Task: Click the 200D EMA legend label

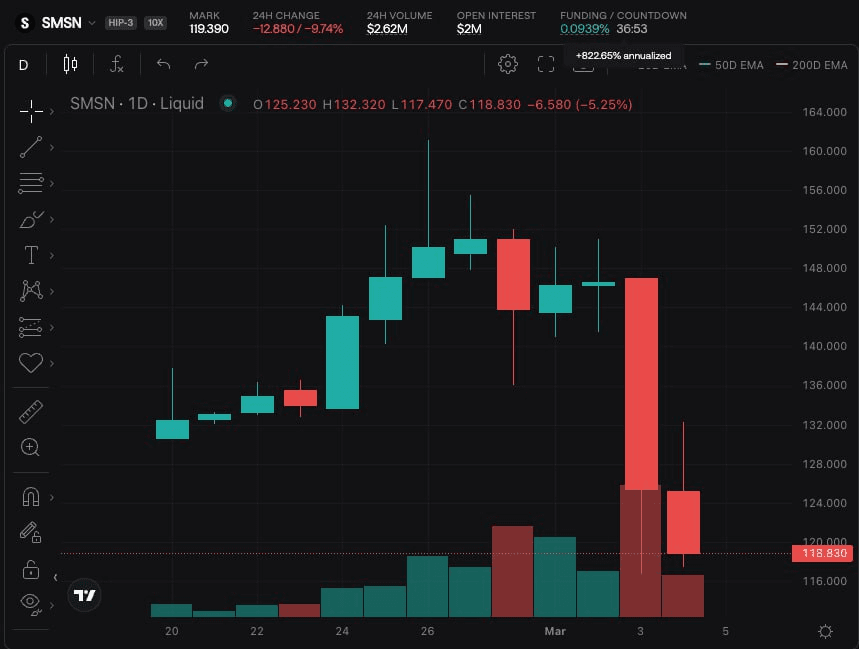Action: [816, 65]
